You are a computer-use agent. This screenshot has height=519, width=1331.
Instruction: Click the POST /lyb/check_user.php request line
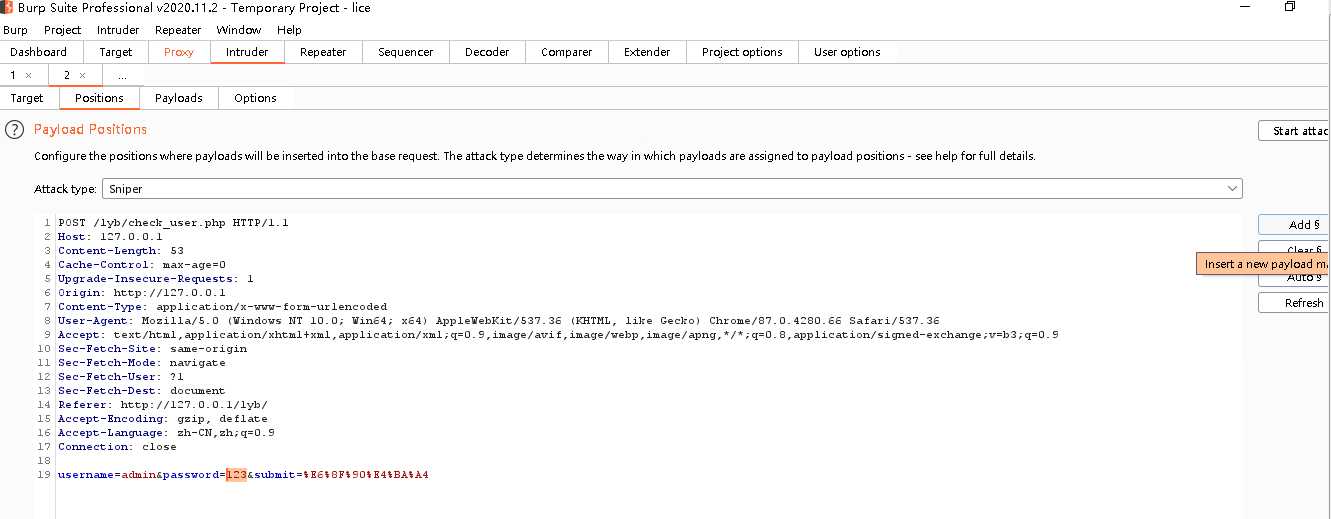point(173,223)
